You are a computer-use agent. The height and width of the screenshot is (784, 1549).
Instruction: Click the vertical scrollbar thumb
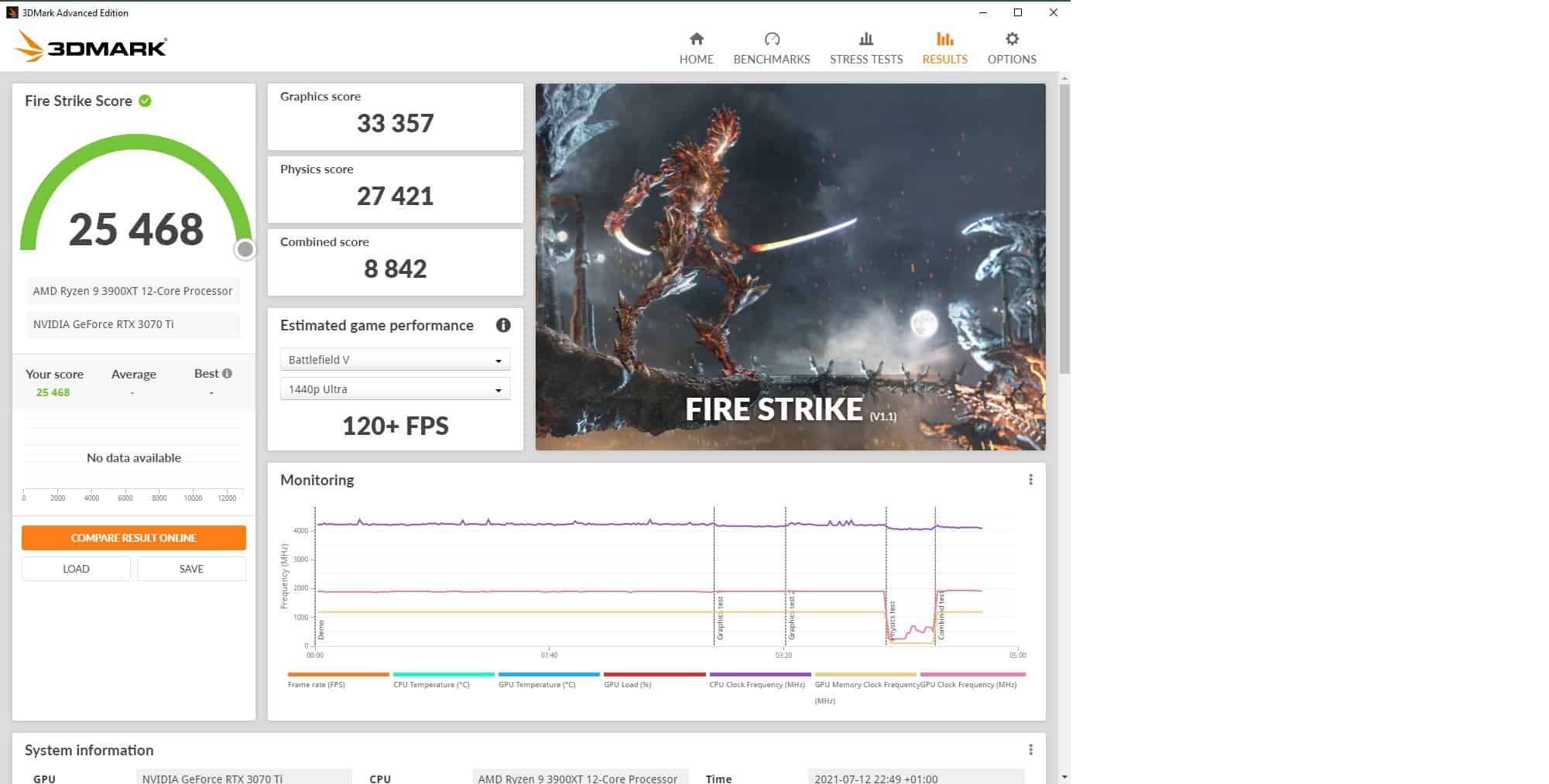coord(1064,228)
